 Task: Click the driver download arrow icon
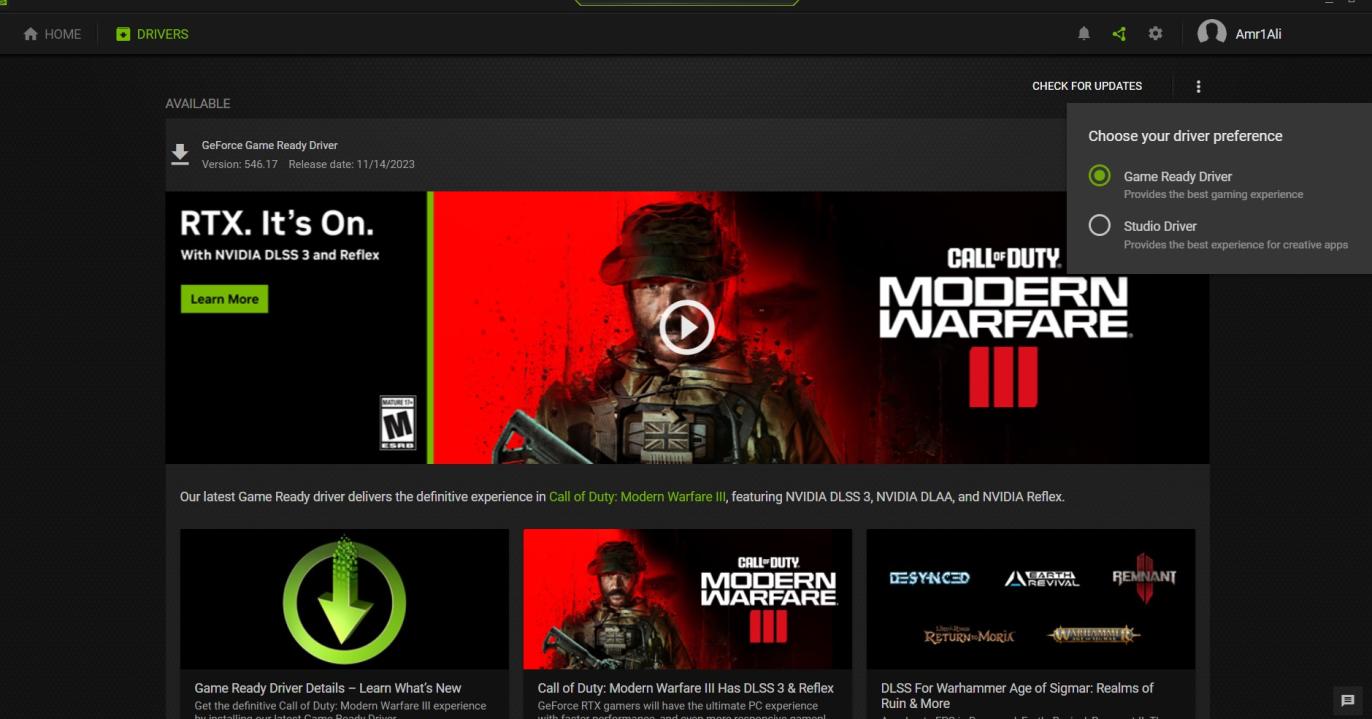coord(180,154)
